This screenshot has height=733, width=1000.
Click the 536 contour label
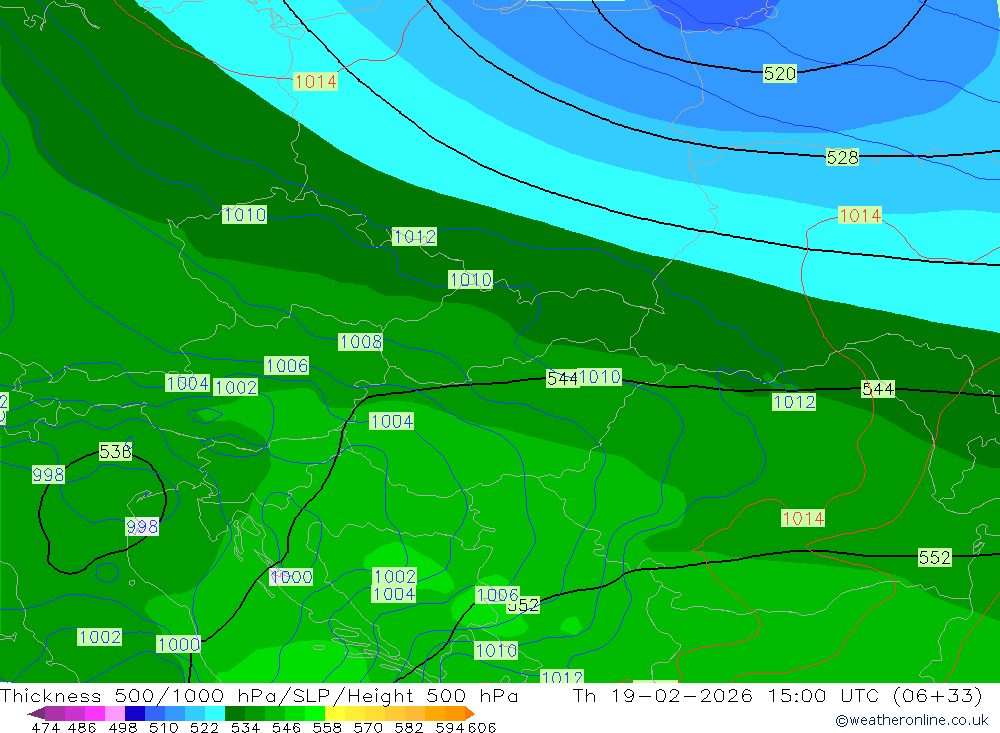point(115,452)
